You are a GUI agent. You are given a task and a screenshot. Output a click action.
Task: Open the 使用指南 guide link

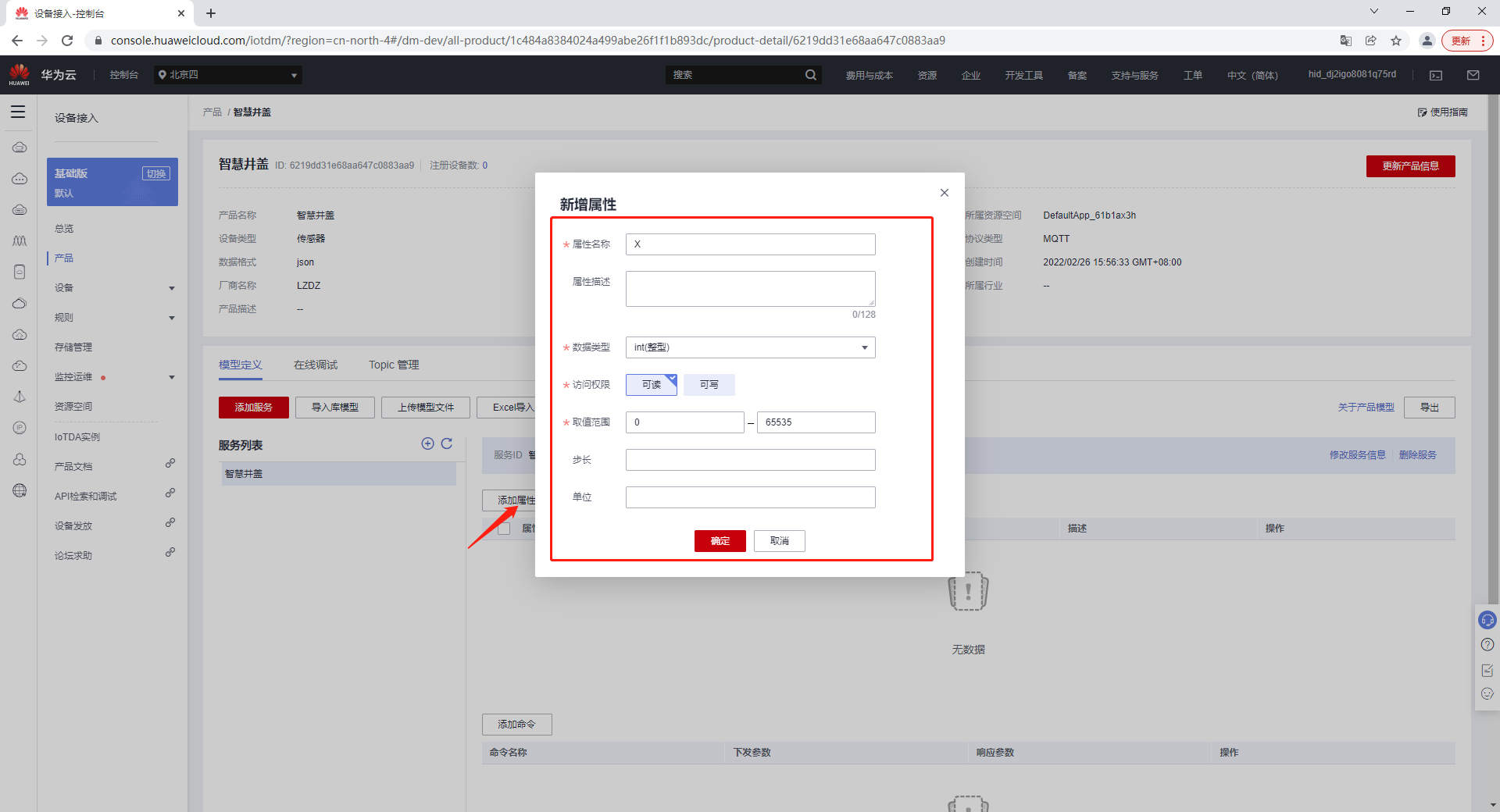click(x=1443, y=112)
